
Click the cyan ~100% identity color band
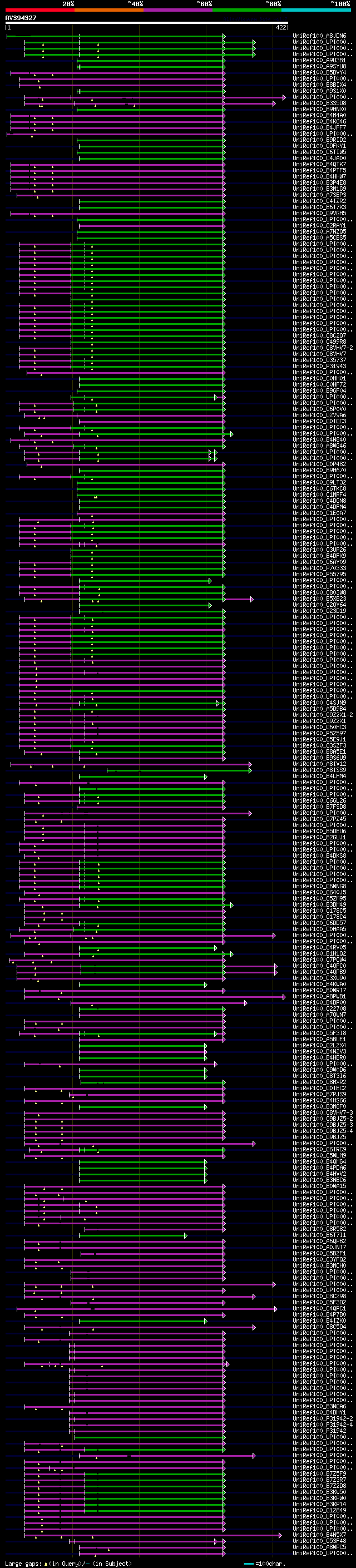point(316,10)
